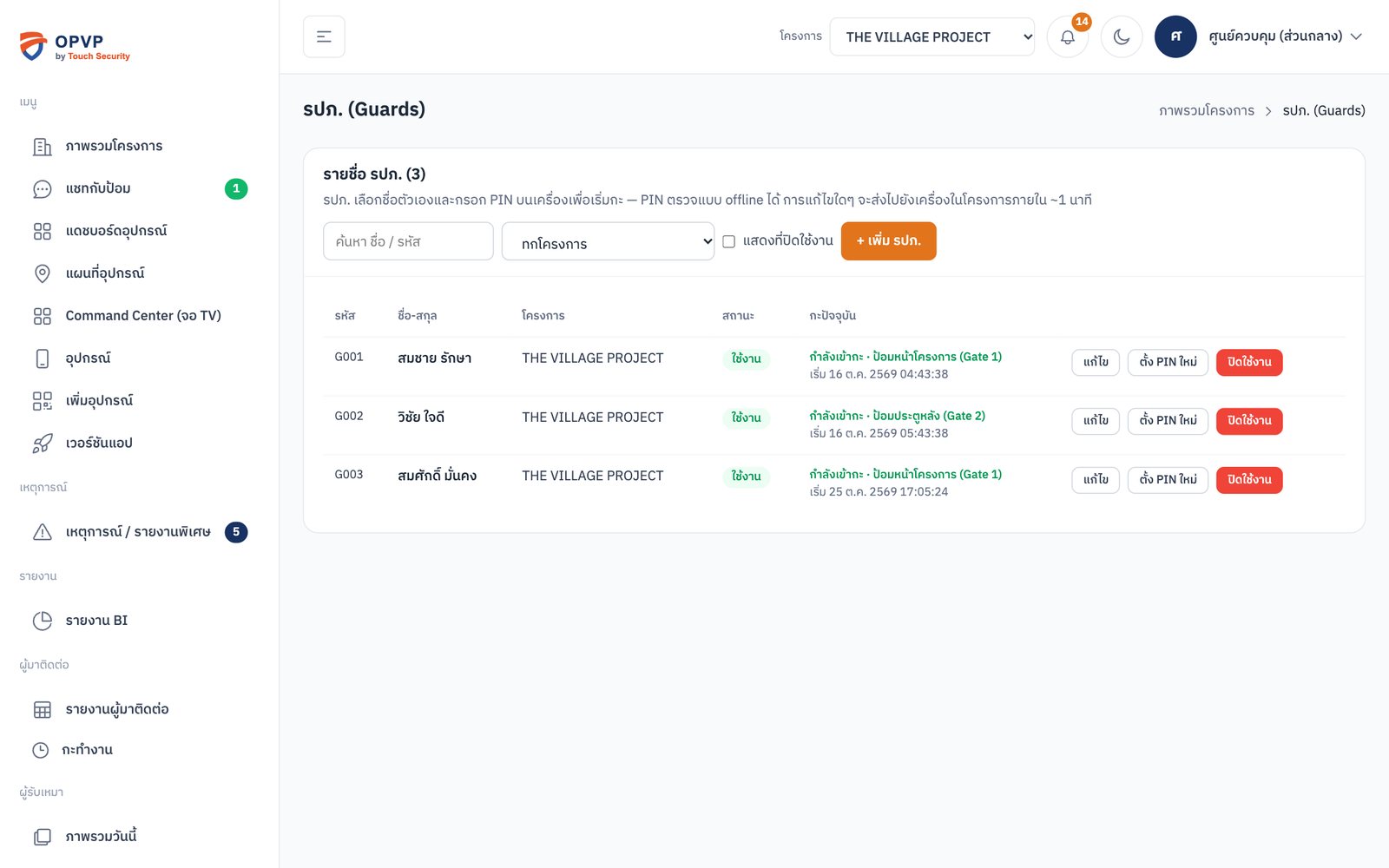The width and height of the screenshot is (1389, 868).
Task: Click ตั้ง PIN ใหม่ for guard G002
Action: click(1168, 421)
